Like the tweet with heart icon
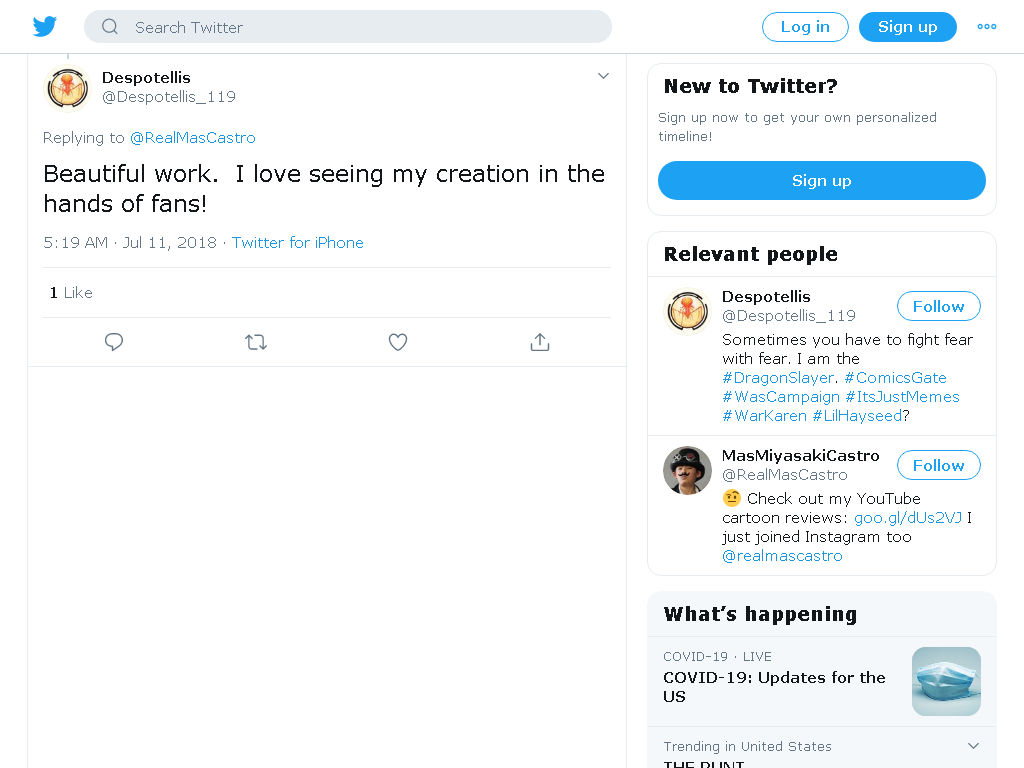Screen dimensions: 1024x768 pos(398,342)
